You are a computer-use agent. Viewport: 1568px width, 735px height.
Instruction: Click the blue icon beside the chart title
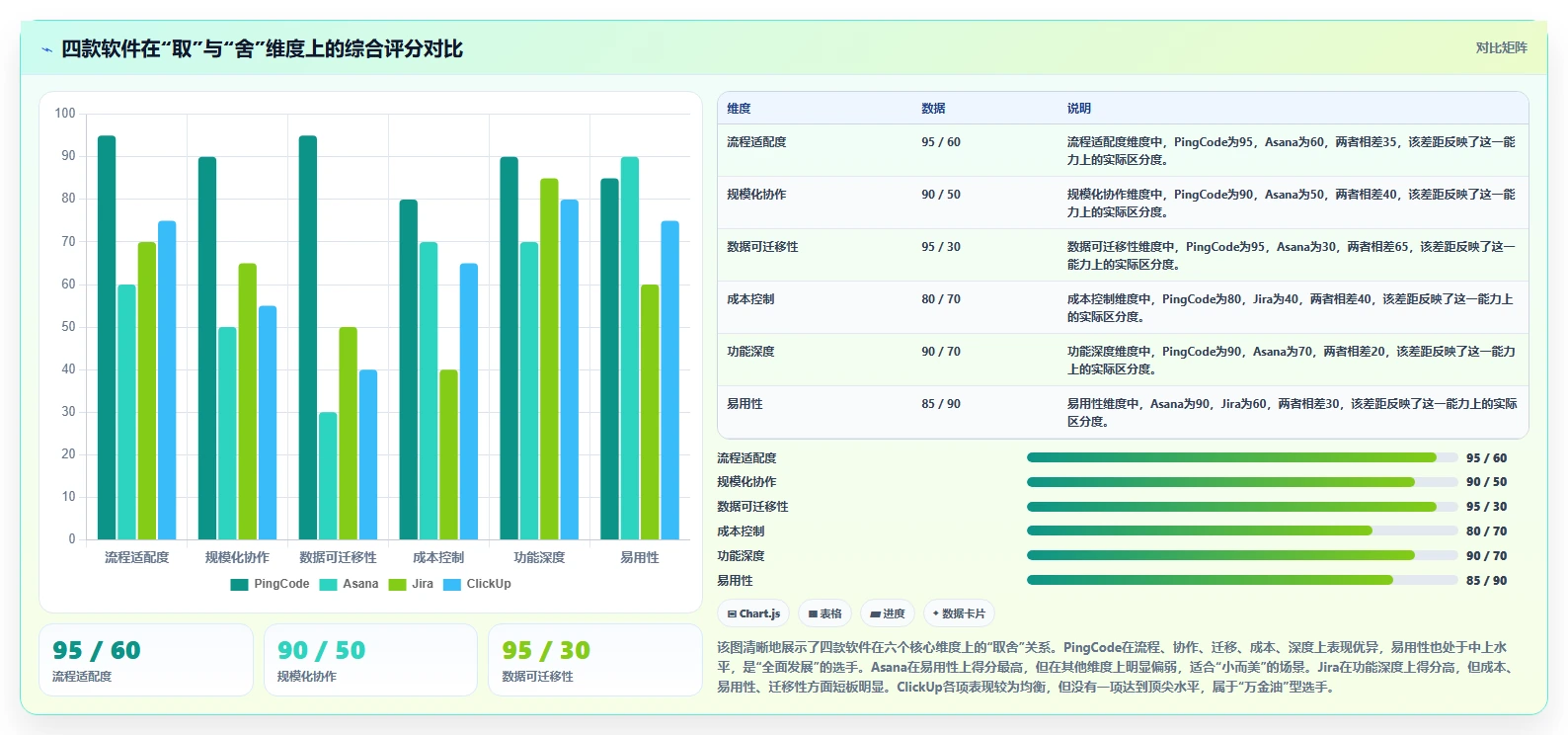(46, 49)
